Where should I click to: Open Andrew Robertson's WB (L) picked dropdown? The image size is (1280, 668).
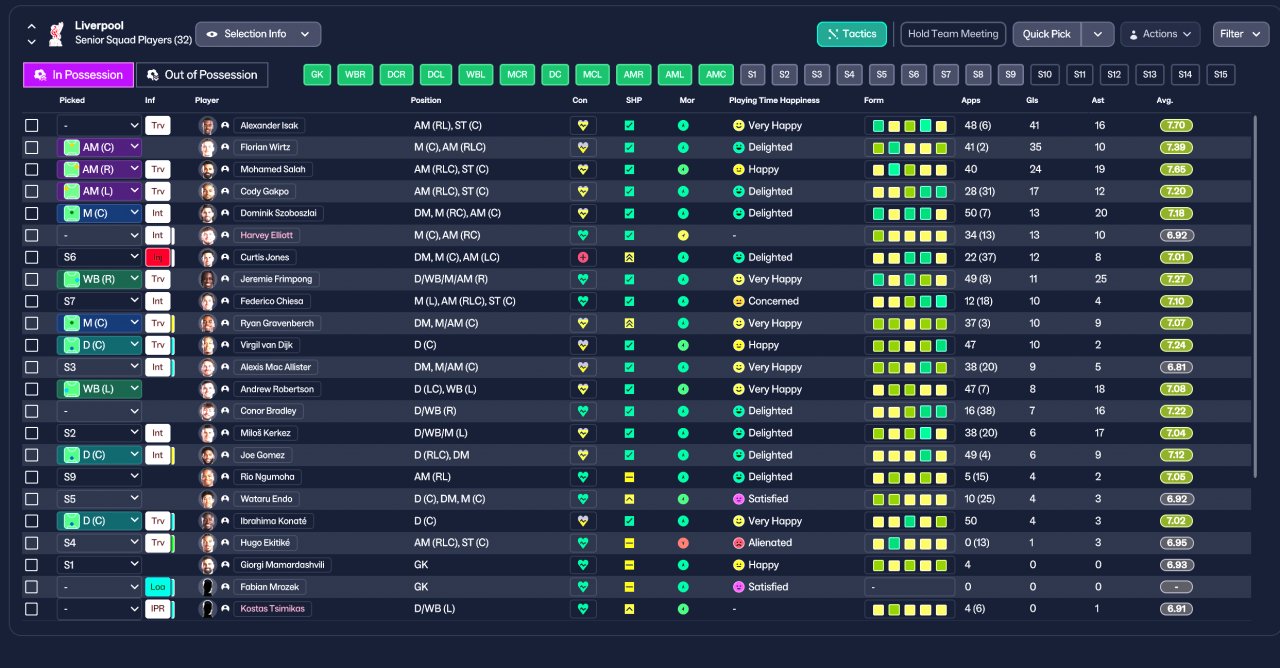point(99,389)
